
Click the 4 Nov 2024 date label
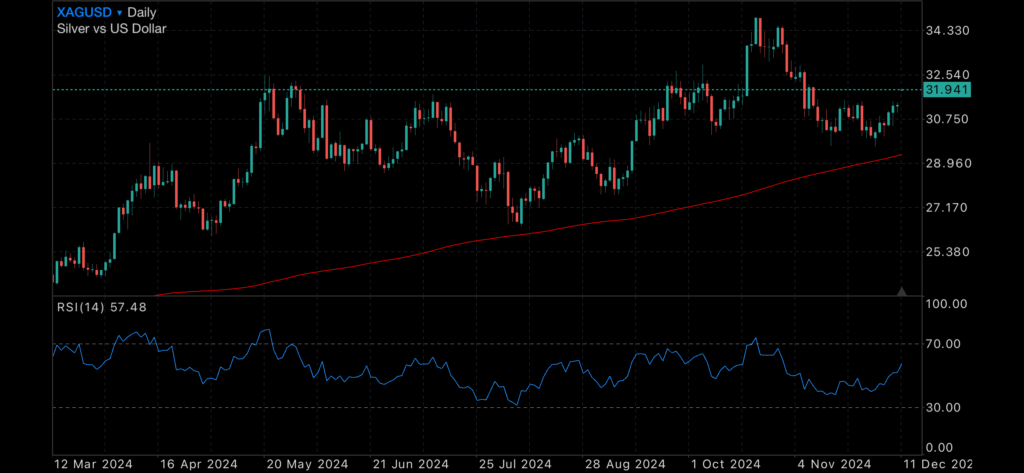pyautogui.click(x=833, y=464)
